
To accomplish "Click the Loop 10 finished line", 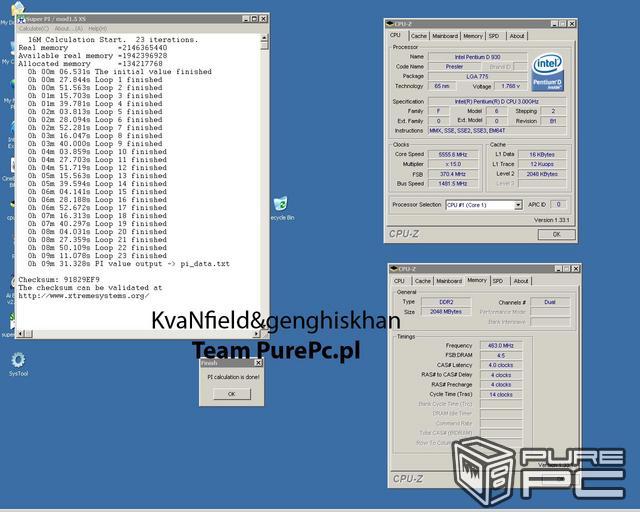I will (x=97, y=151).
